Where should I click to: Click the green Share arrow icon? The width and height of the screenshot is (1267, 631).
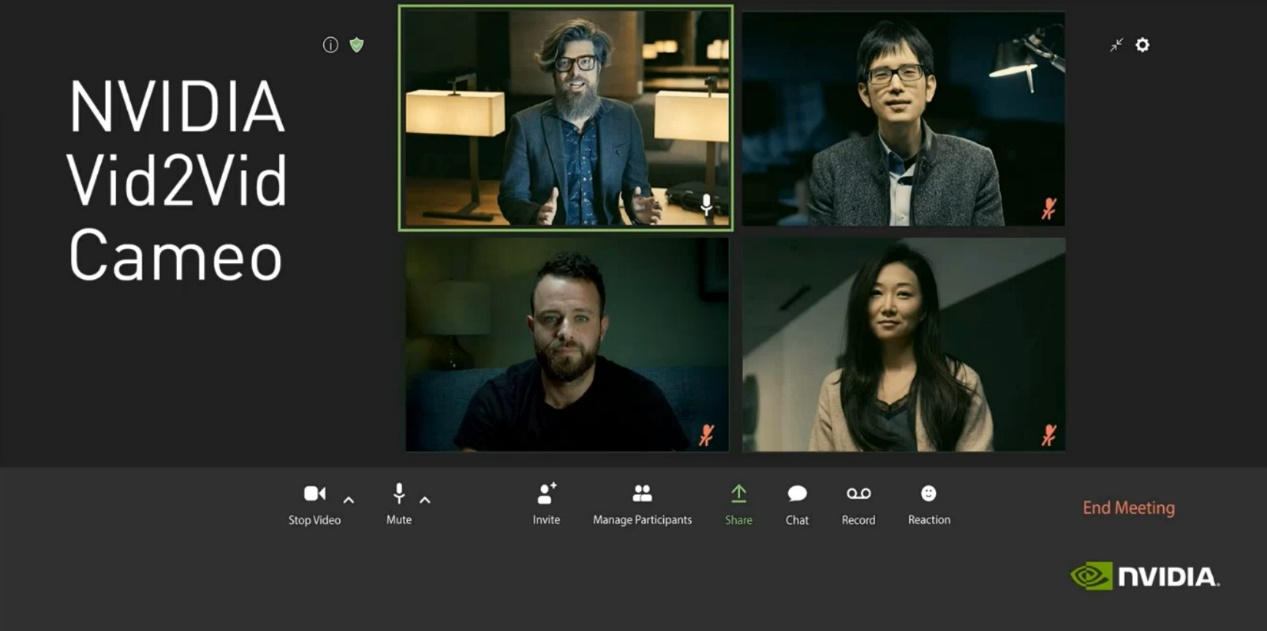738,493
